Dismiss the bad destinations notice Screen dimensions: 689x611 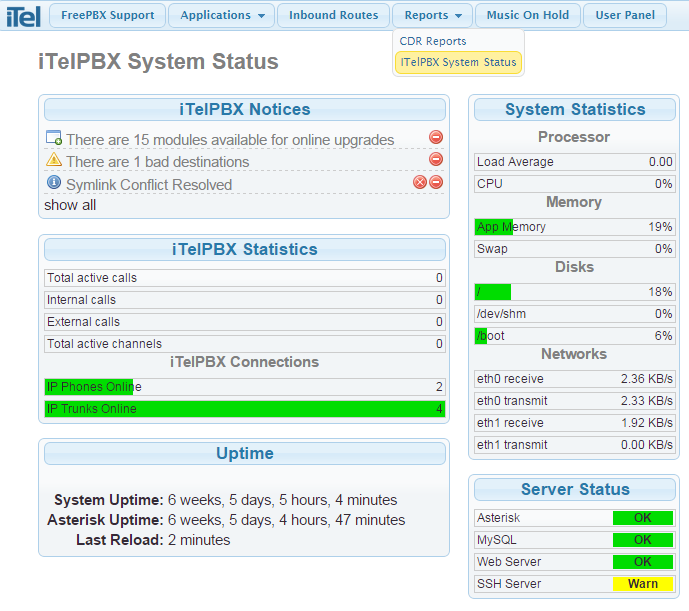pyautogui.click(x=436, y=159)
